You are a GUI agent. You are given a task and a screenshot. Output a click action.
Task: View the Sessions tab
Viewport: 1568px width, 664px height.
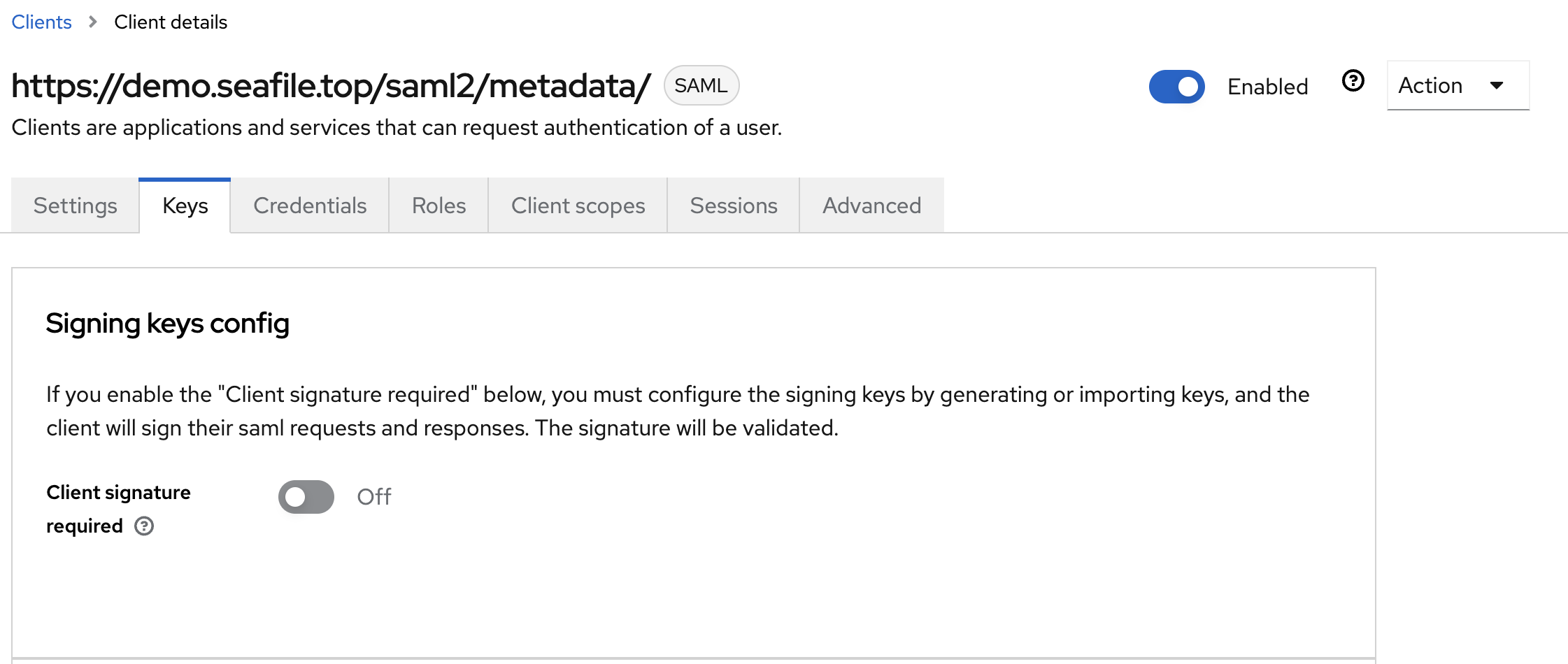(x=734, y=205)
